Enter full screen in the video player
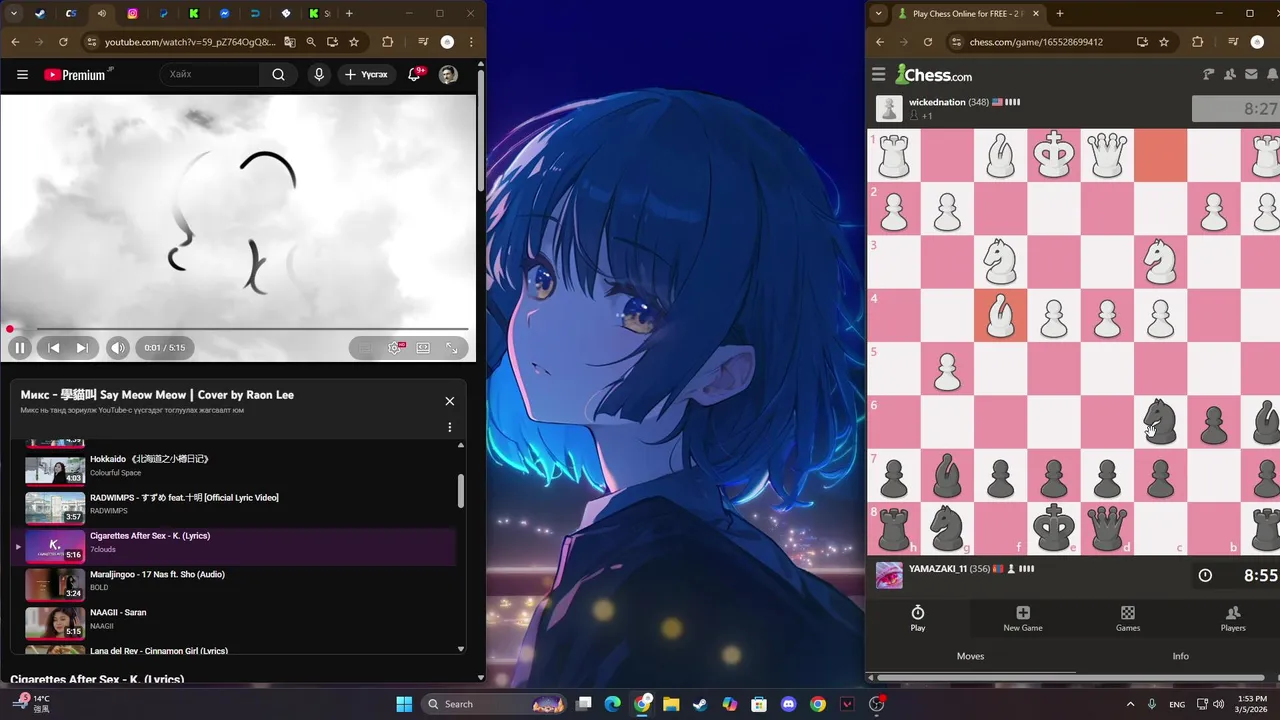Image resolution: width=1280 pixels, height=720 pixels. tap(452, 348)
